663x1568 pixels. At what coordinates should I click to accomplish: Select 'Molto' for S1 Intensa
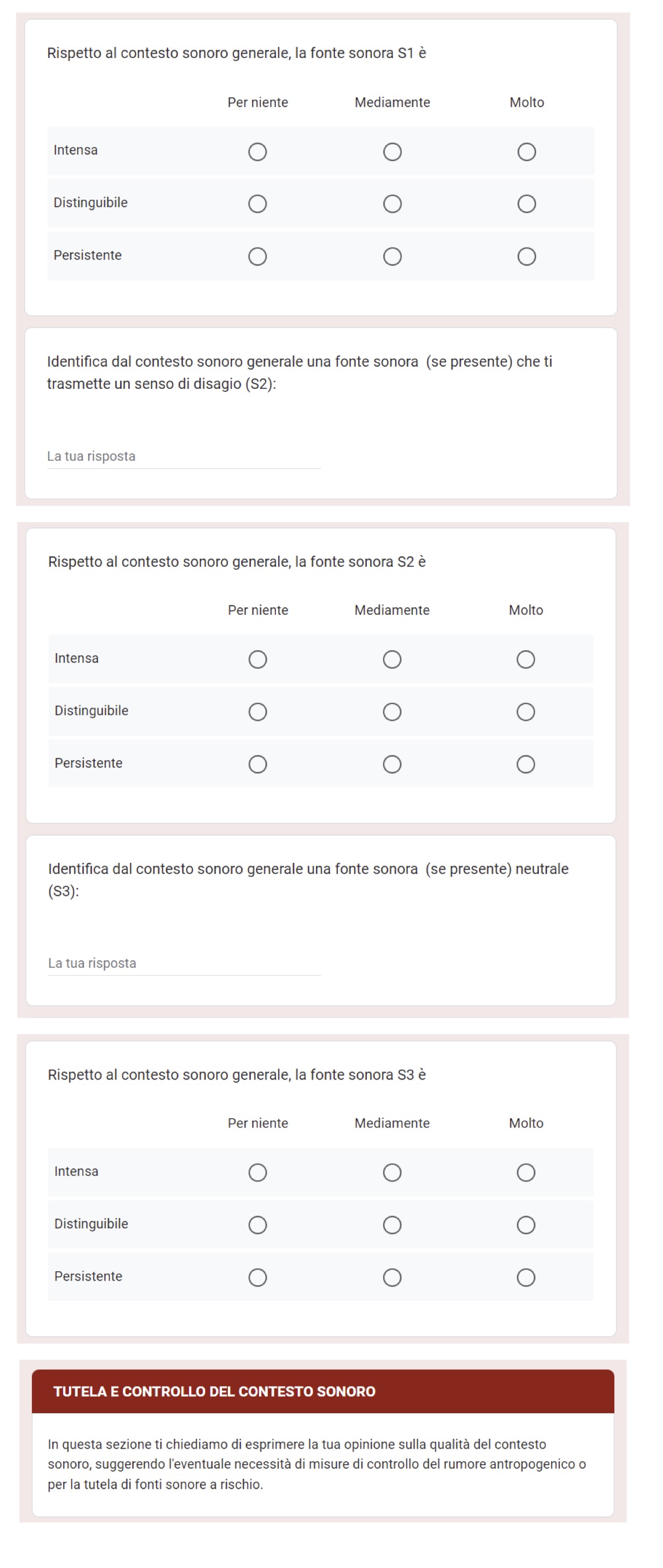point(527,152)
